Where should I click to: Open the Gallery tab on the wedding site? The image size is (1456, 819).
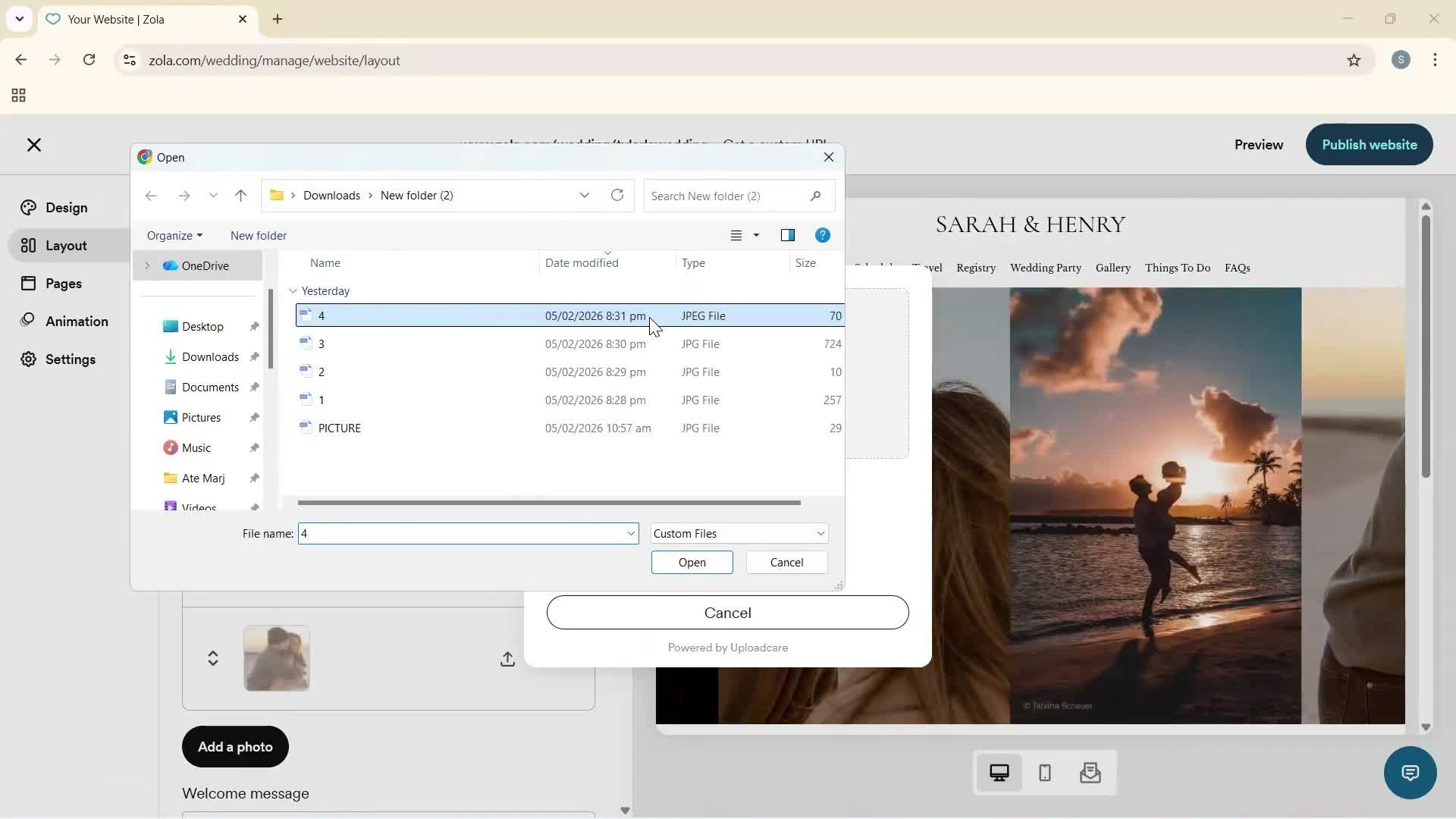(x=1112, y=268)
